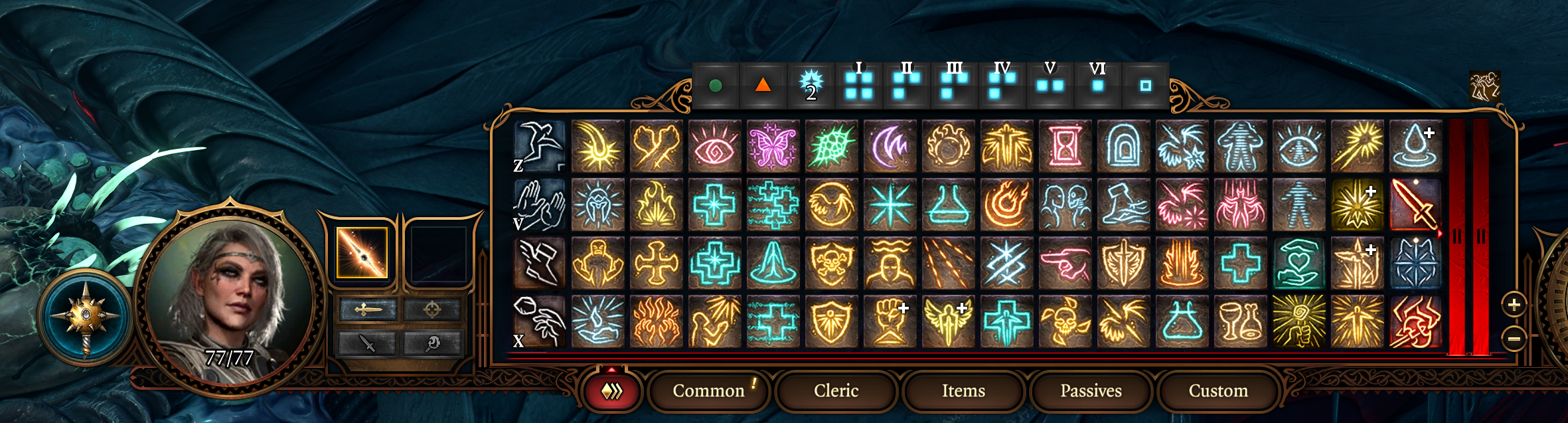Image resolution: width=1568 pixels, height=423 pixels.
Task: Choose the red sword attack icon
Action: pyautogui.click(x=1416, y=205)
